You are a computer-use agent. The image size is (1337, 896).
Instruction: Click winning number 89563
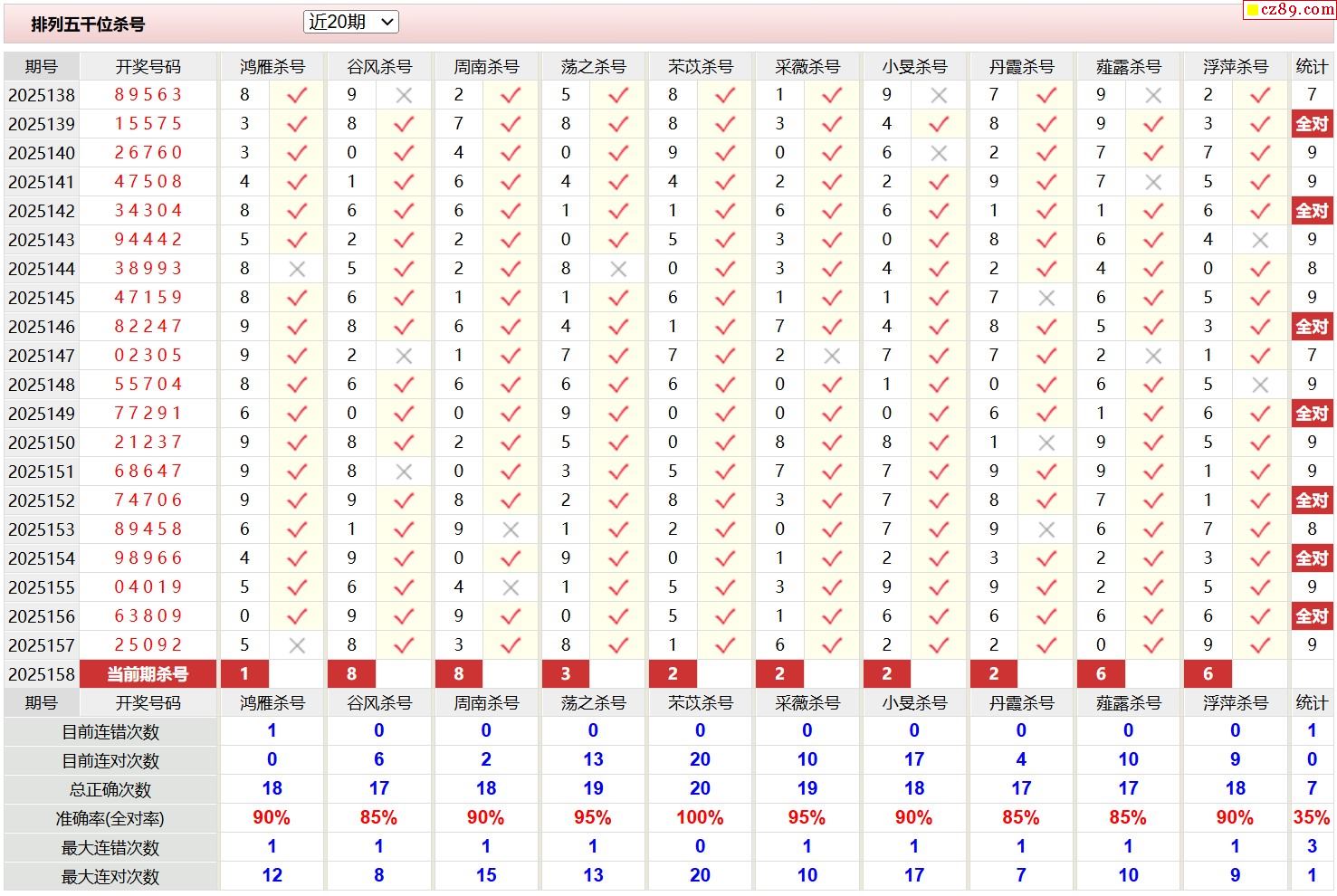click(148, 95)
